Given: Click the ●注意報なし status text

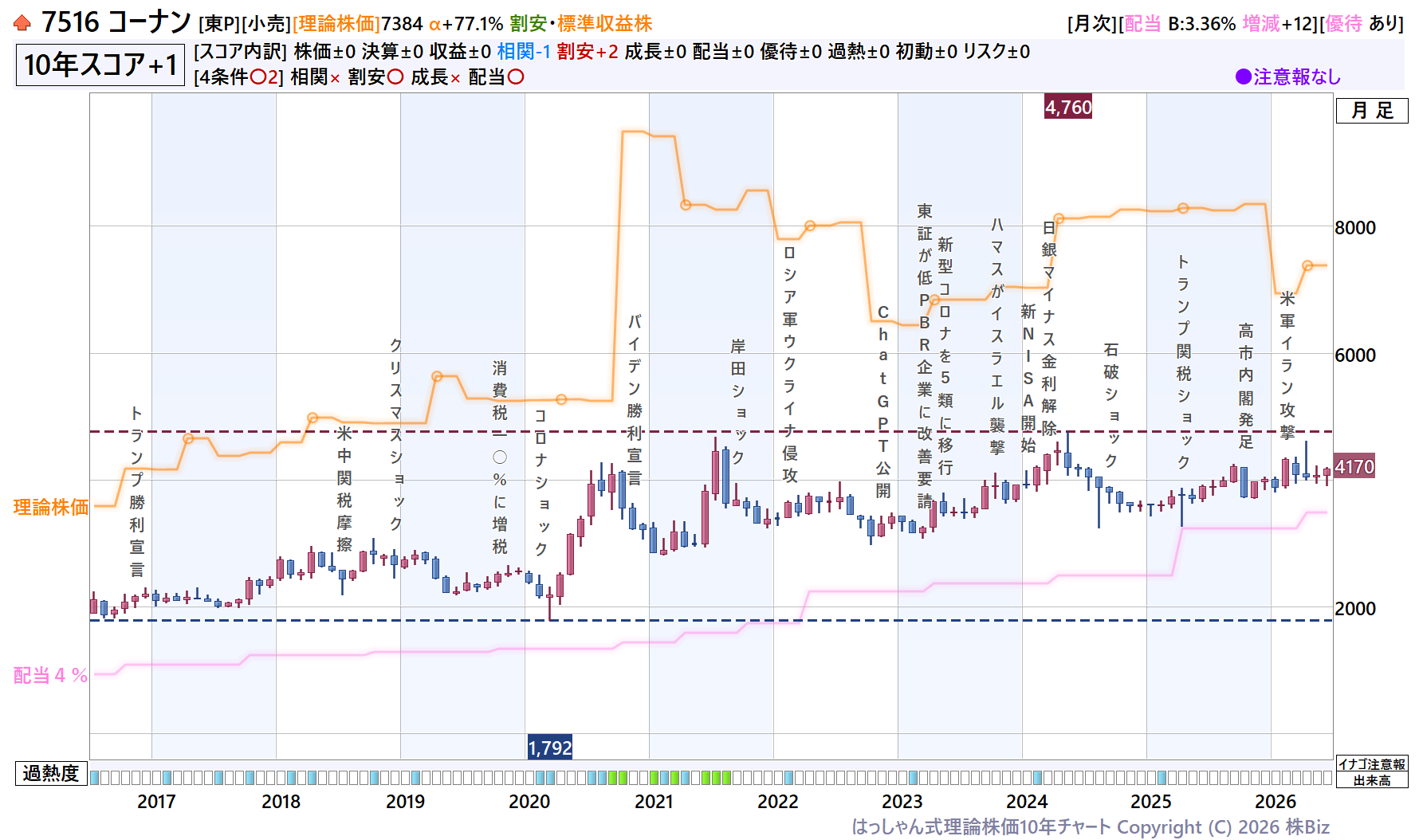Looking at the screenshot, I should pos(1288,77).
